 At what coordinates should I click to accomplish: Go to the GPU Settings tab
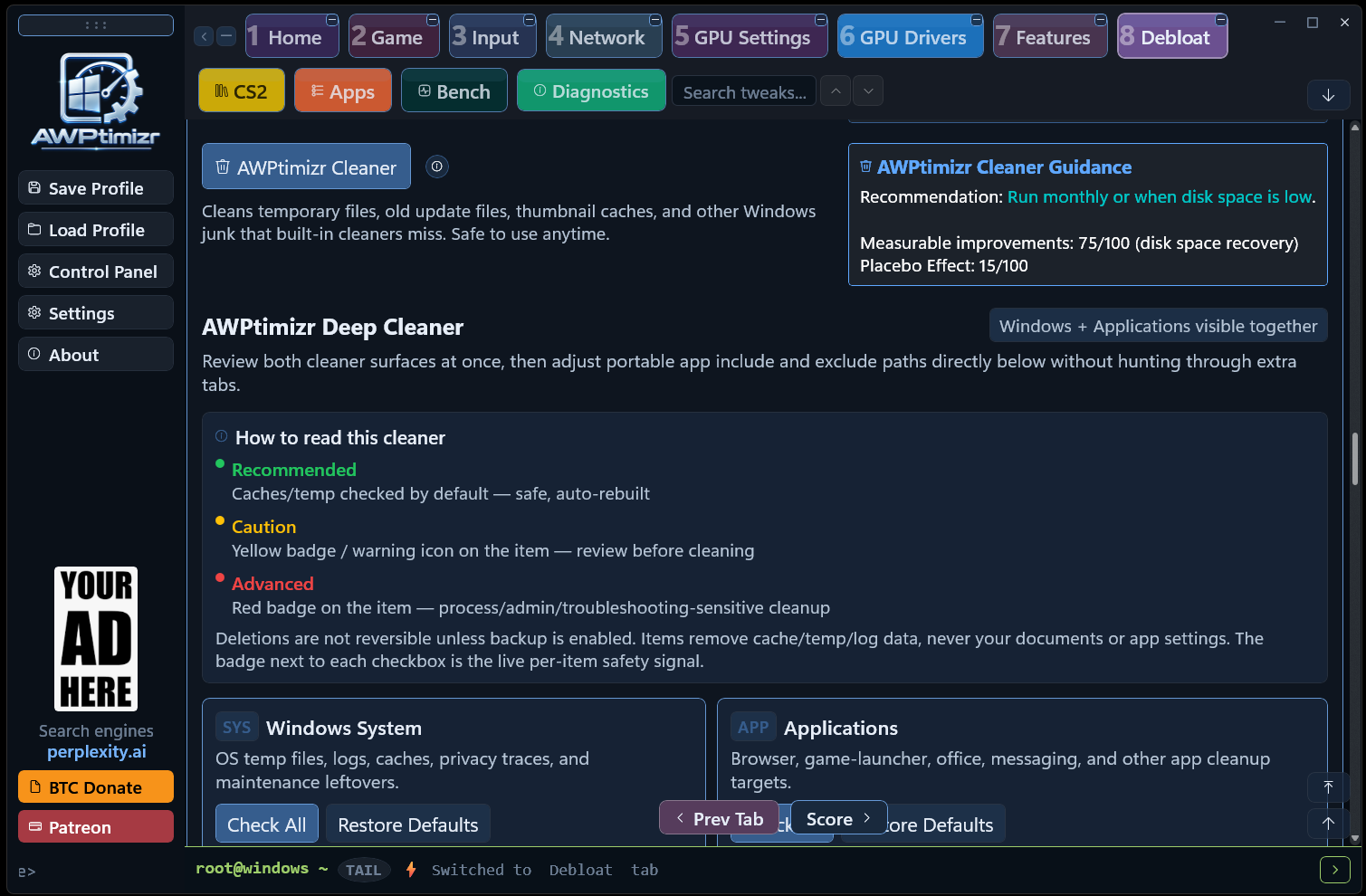(750, 37)
